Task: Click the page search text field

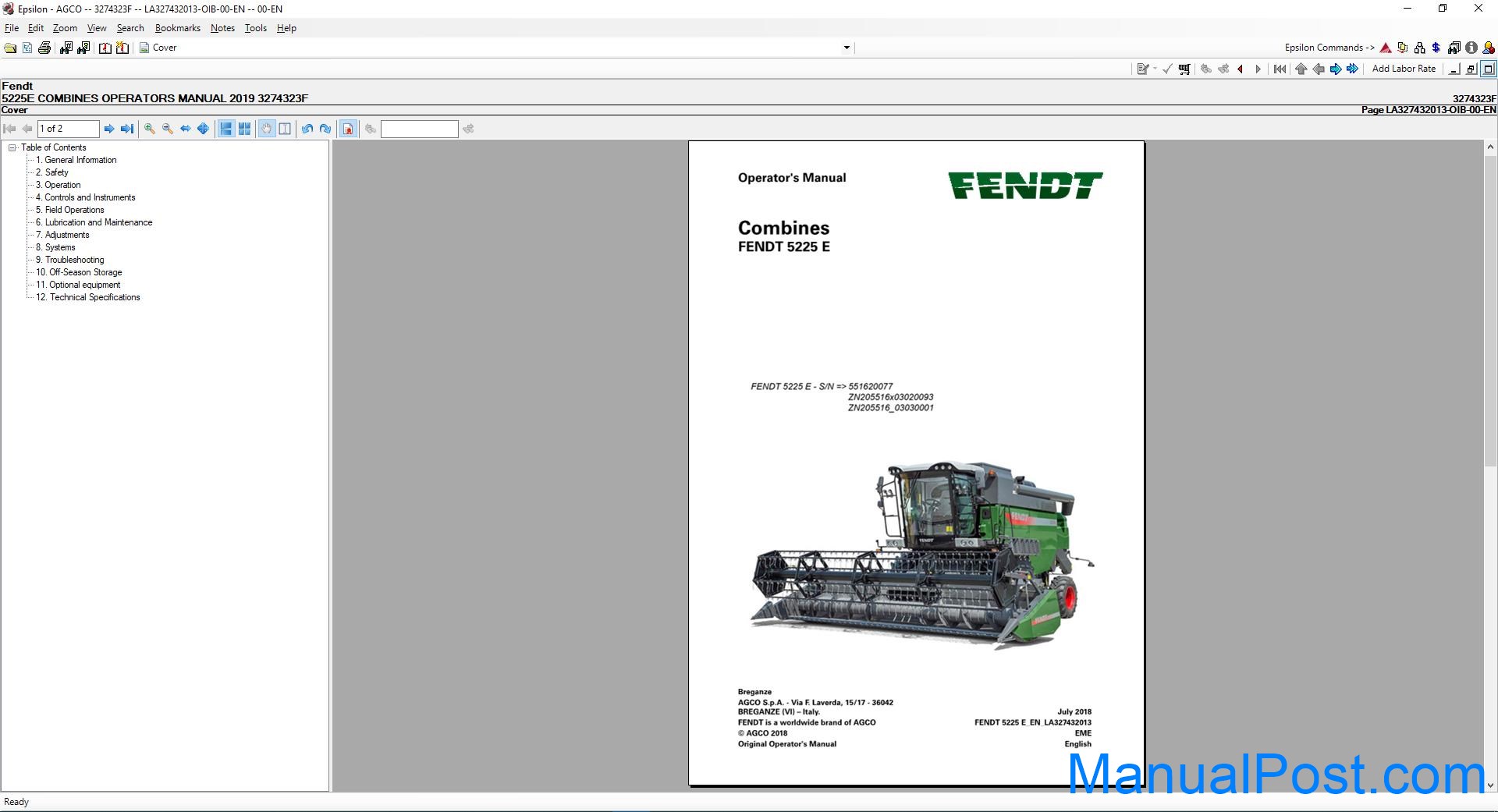Action: (x=420, y=129)
